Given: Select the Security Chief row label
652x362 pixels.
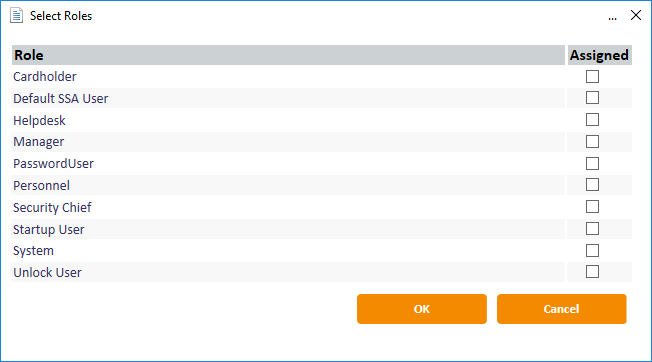Looking at the screenshot, I should pyautogui.click(x=52, y=207).
